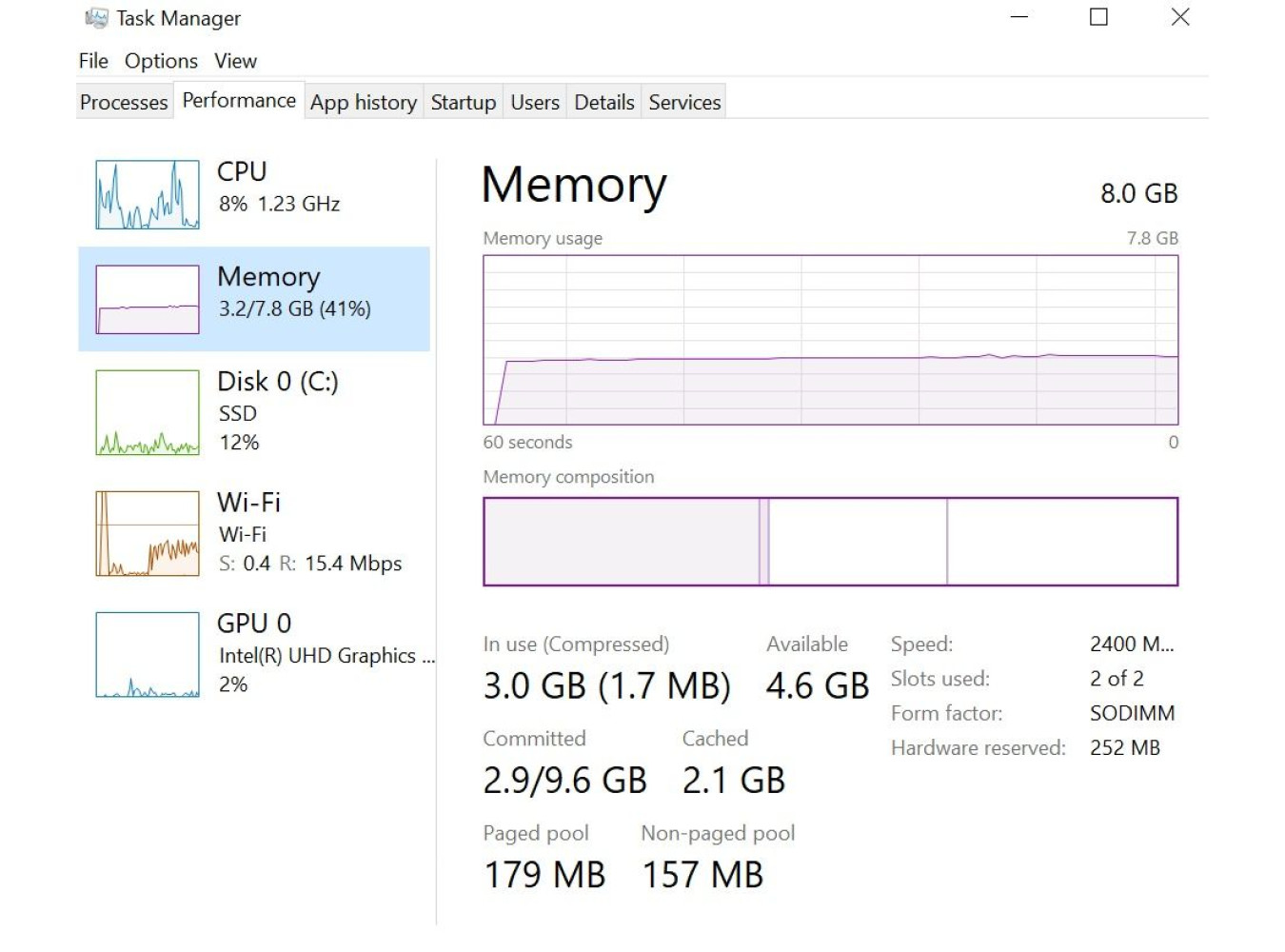The height and width of the screenshot is (952, 1285).
Task: Click the Memory usage history graph
Action: (830, 340)
